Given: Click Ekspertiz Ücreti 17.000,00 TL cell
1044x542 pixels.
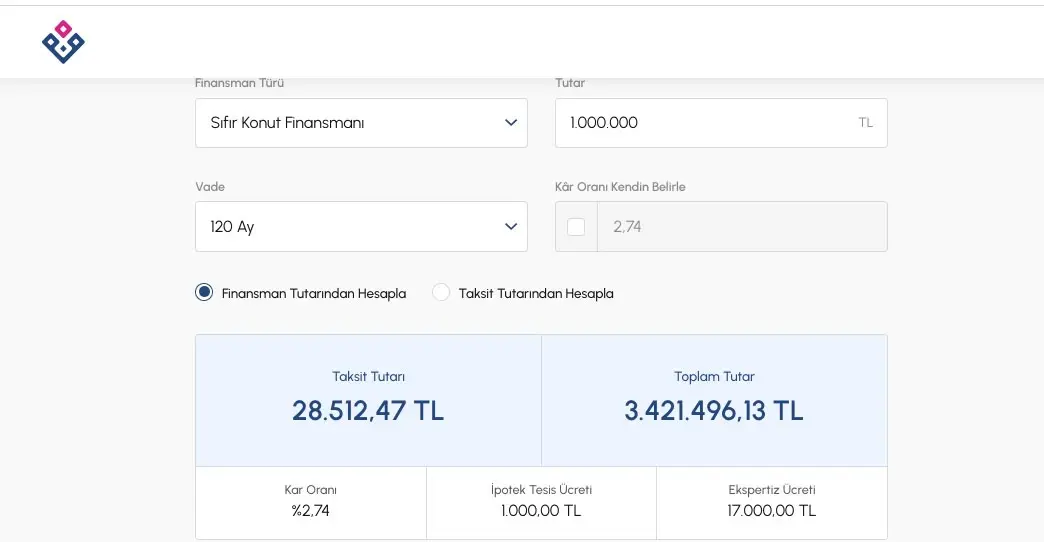Looking at the screenshot, I should tap(772, 501).
